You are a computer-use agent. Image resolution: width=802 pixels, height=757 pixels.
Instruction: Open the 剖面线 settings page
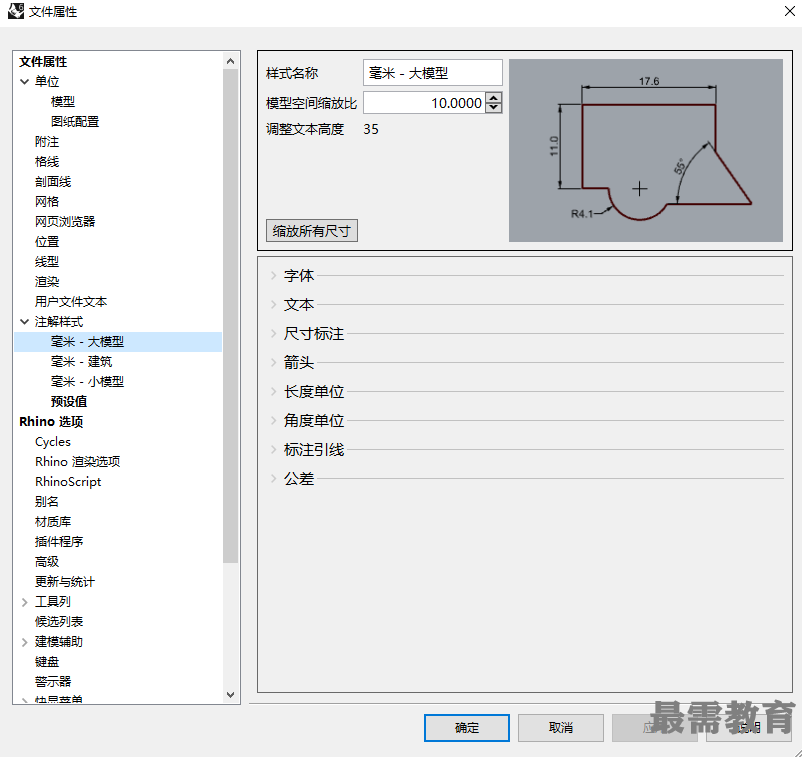(x=53, y=182)
